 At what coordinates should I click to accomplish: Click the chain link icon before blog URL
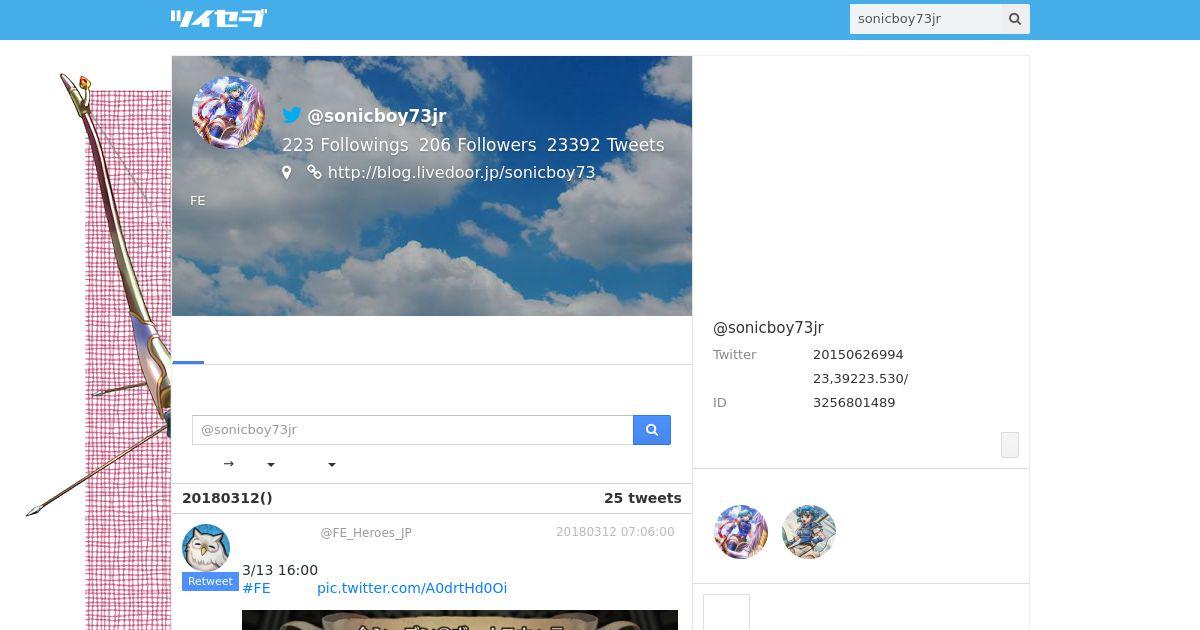tap(314, 172)
